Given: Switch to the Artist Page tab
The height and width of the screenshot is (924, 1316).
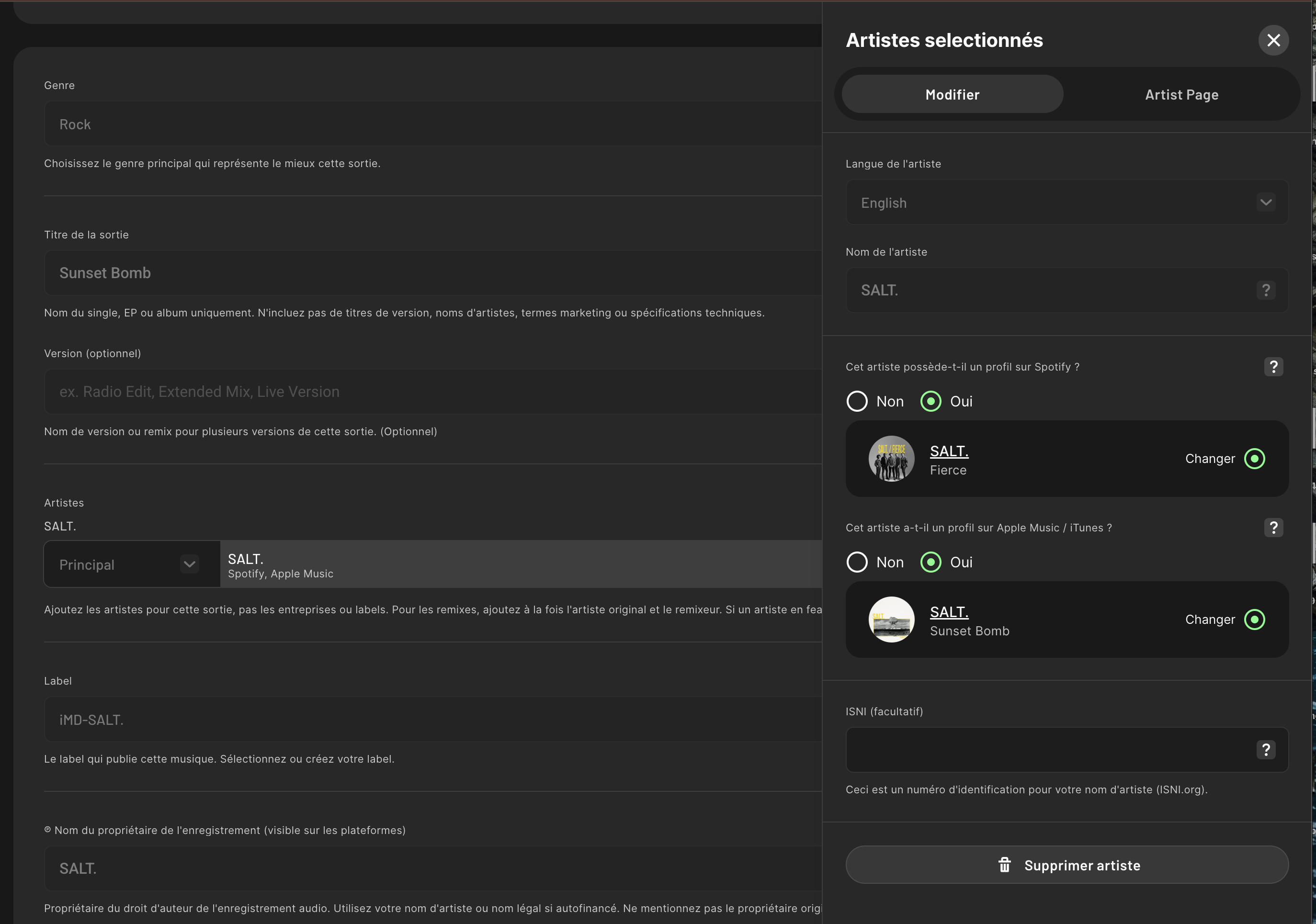Looking at the screenshot, I should 1181,94.
